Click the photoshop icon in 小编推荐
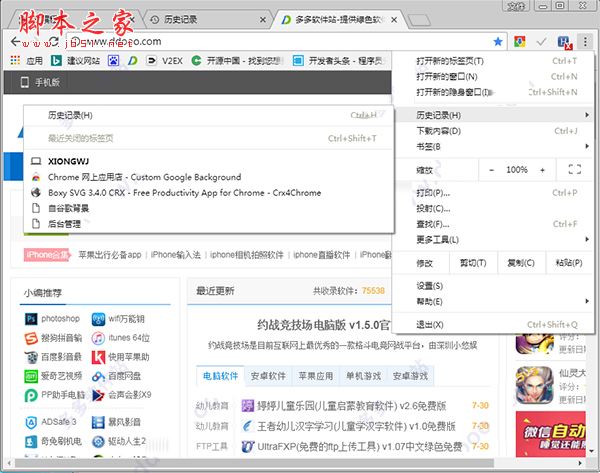600x473 pixels. click(31, 319)
